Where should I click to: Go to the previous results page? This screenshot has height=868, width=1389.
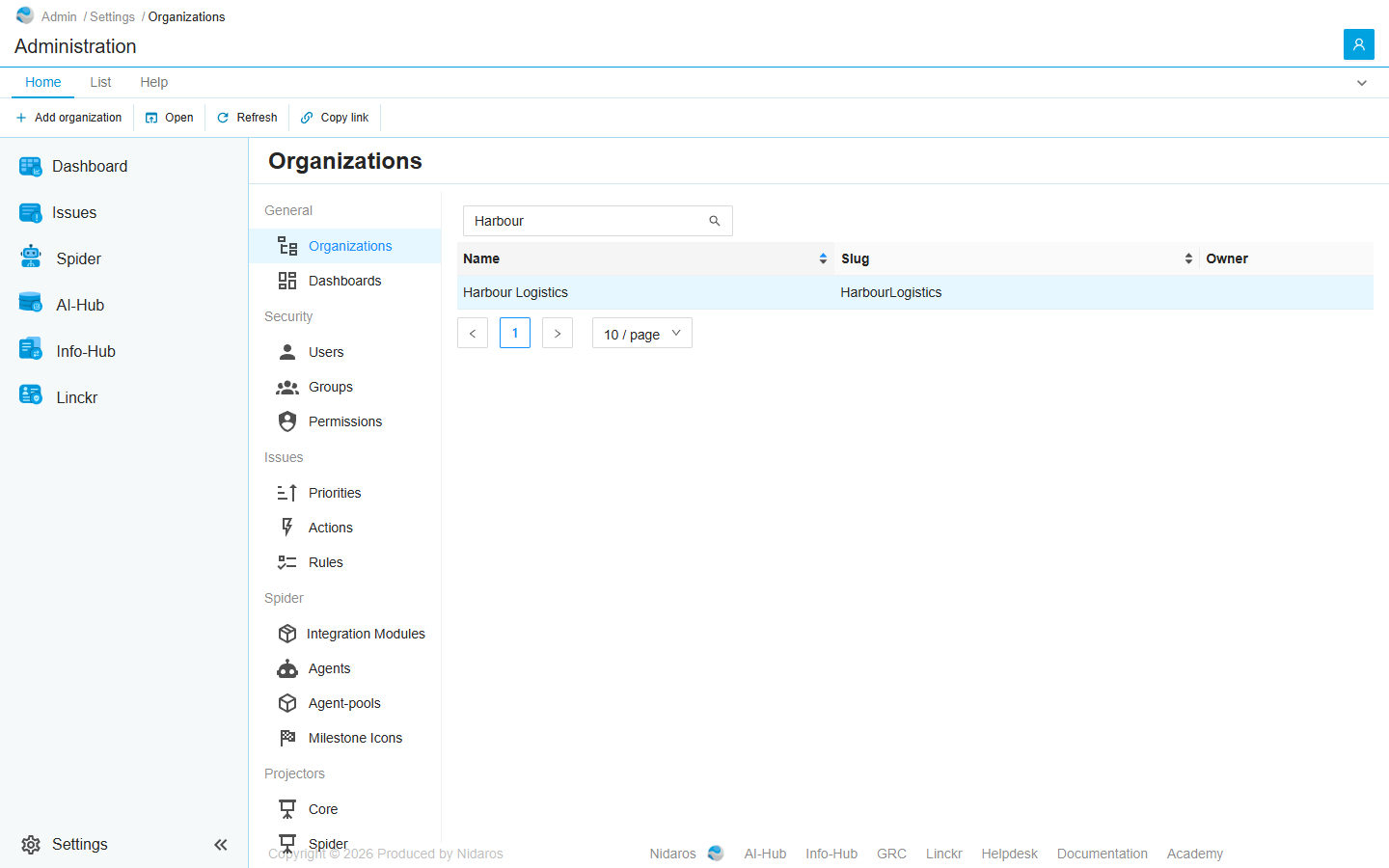point(473,333)
